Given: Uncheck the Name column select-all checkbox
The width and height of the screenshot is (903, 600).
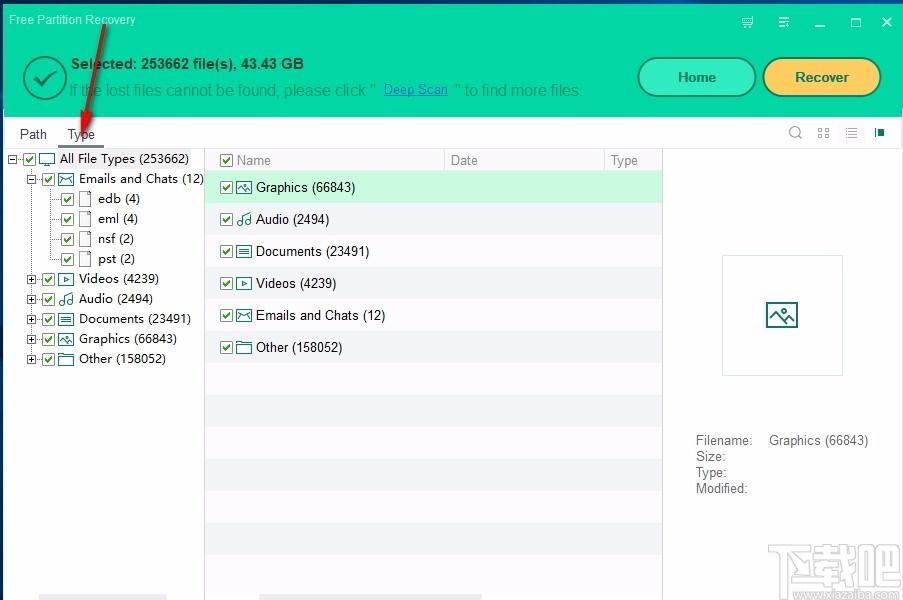Looking at the screenshot, I should click(x=226, y=160).
